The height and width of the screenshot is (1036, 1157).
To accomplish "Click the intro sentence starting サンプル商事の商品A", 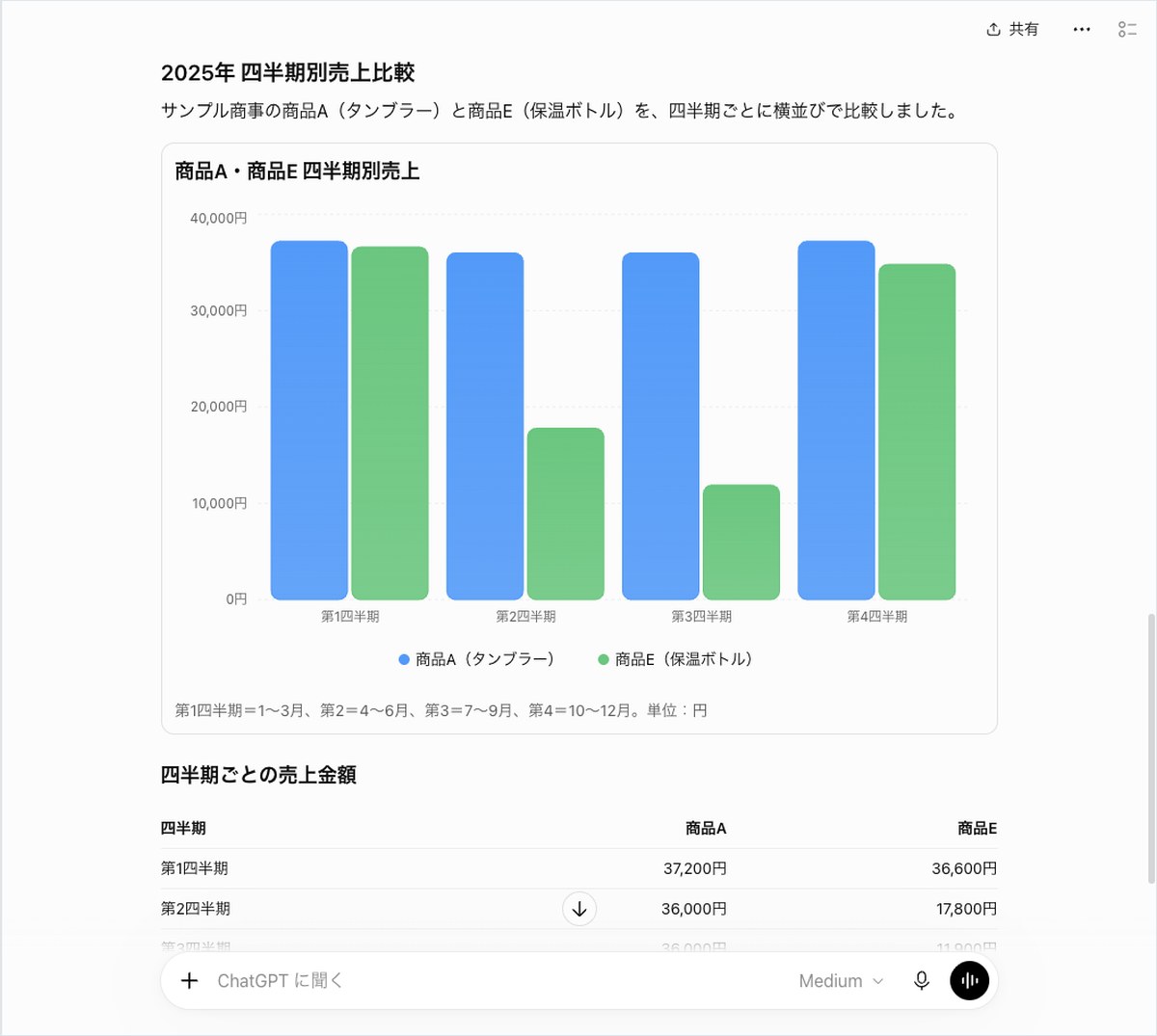I will [x=561, y=111].
